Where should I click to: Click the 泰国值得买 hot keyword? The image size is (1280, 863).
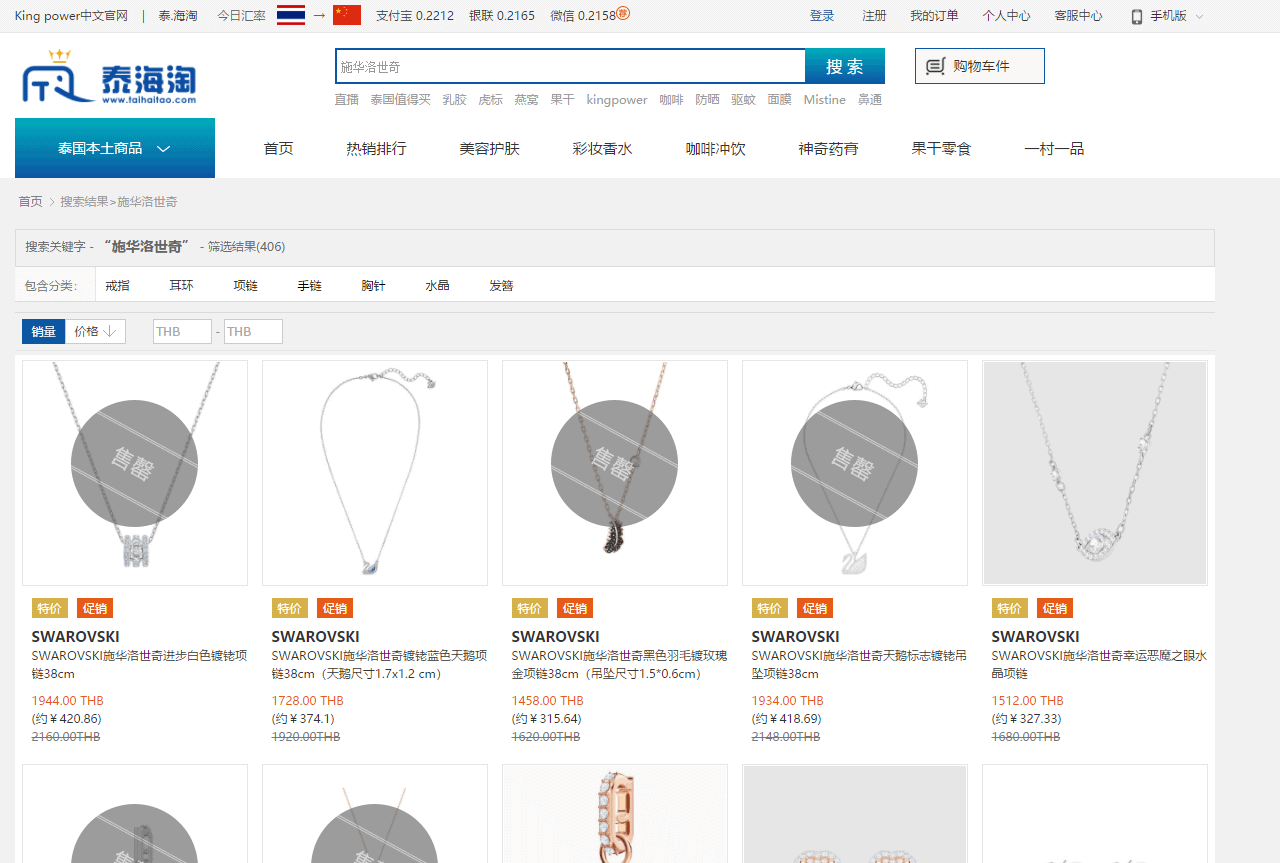(400, 100)
